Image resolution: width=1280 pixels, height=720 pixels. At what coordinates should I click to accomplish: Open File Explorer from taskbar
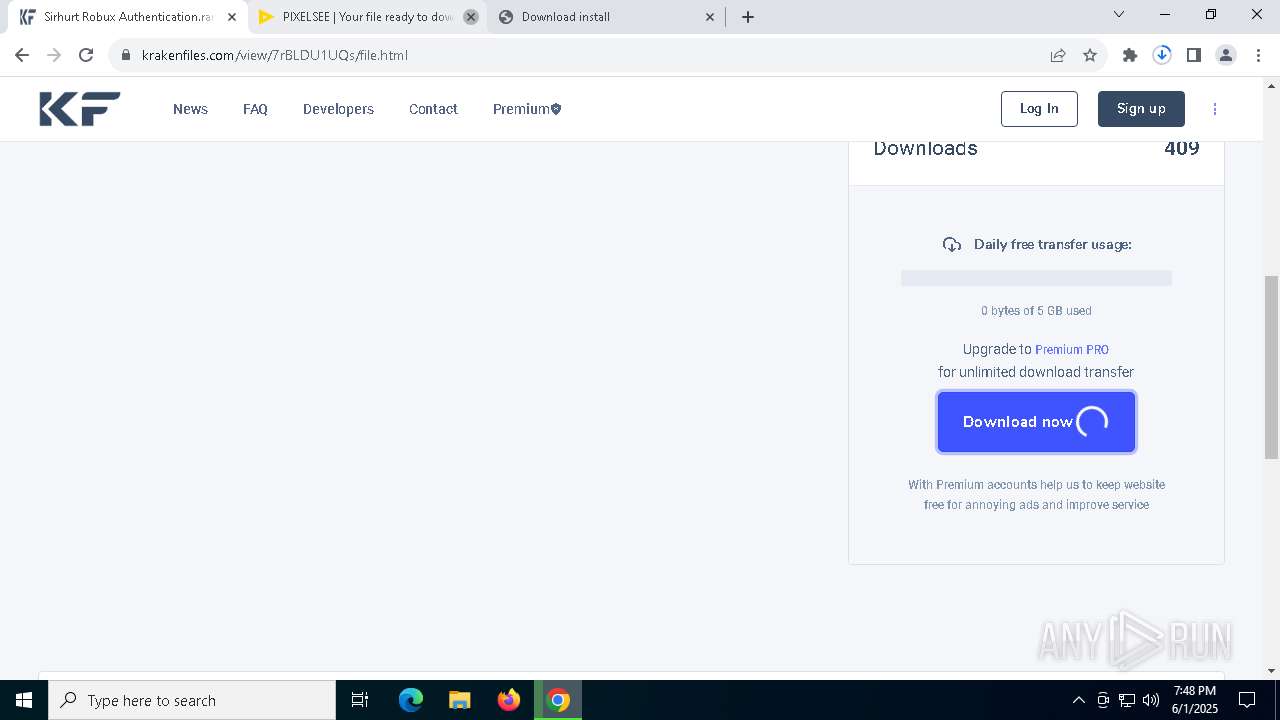(x=460, y=700)
